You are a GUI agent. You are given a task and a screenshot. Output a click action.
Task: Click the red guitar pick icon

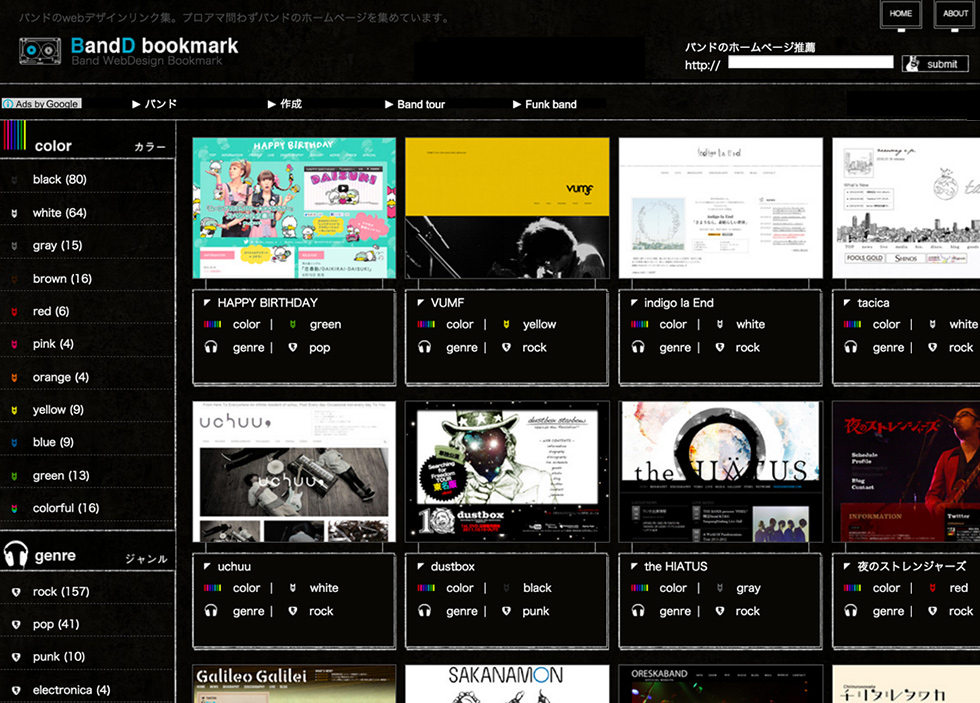click(15, 312)
